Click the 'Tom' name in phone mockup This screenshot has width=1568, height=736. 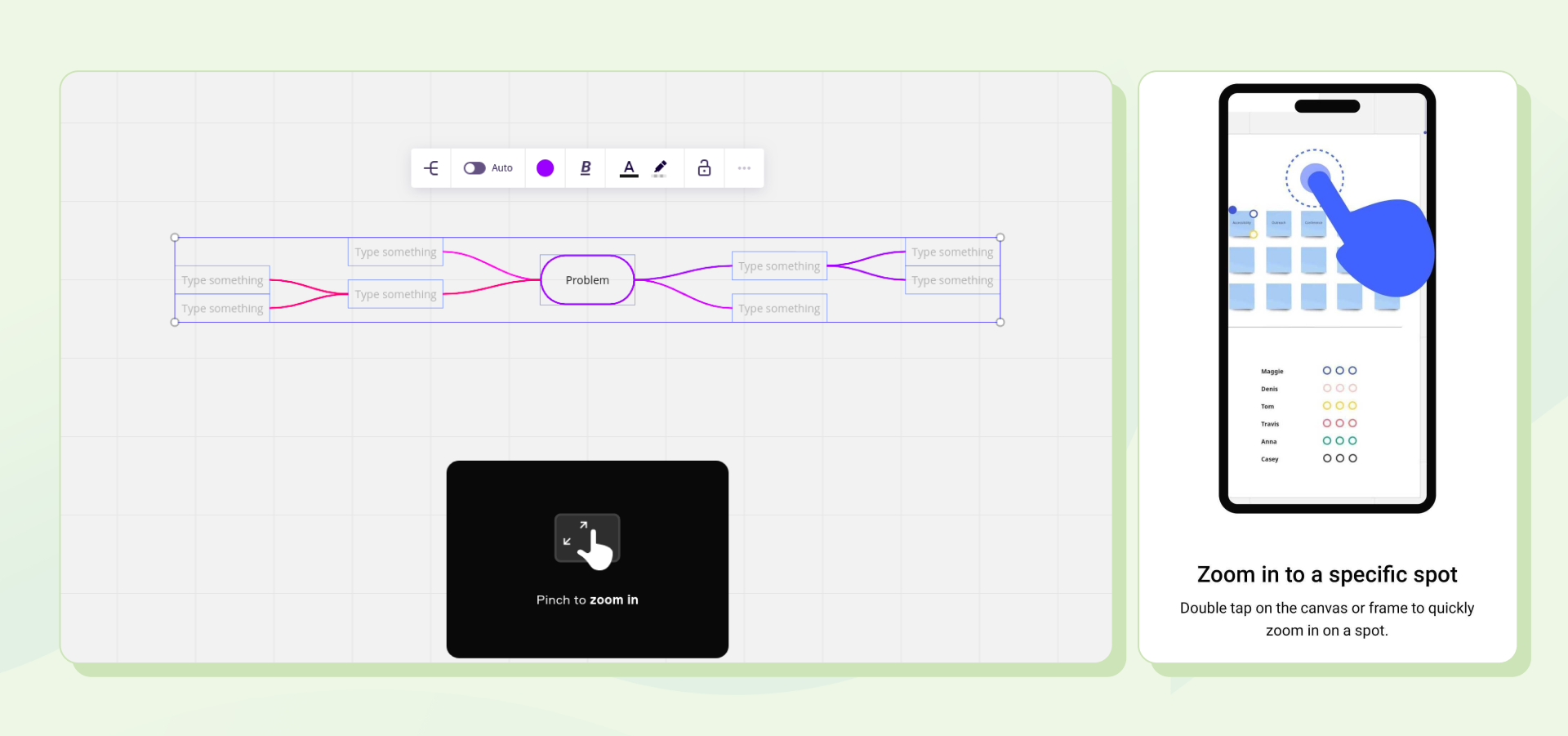(x=1267, y=406)
